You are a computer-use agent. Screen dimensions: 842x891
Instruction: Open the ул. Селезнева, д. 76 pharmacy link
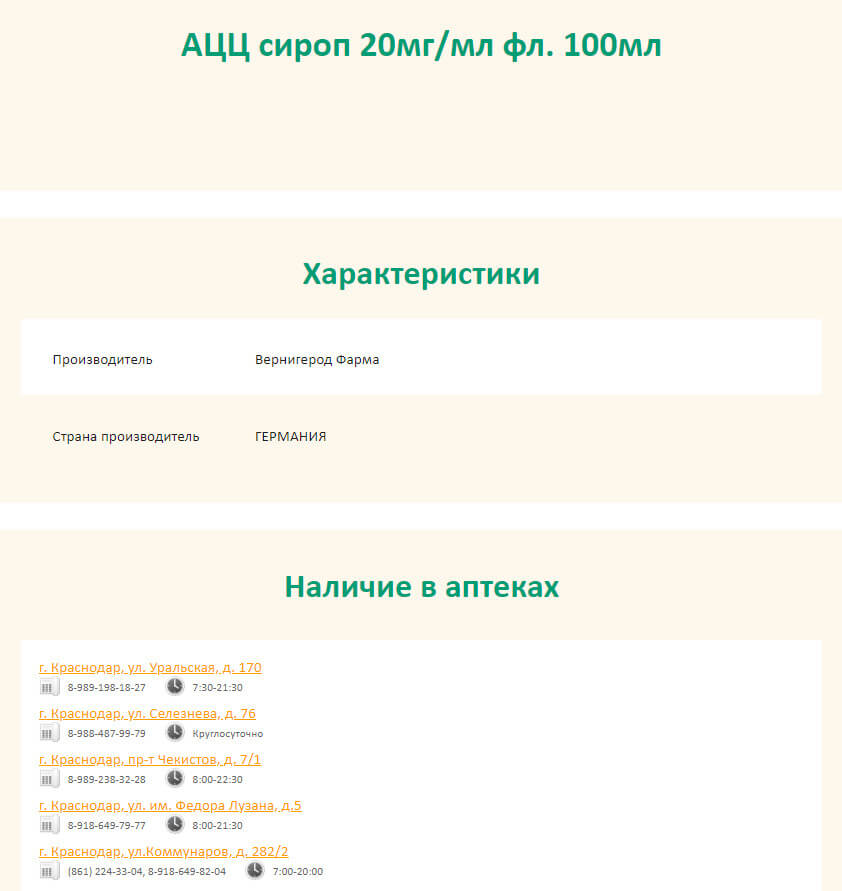point(147,713)
